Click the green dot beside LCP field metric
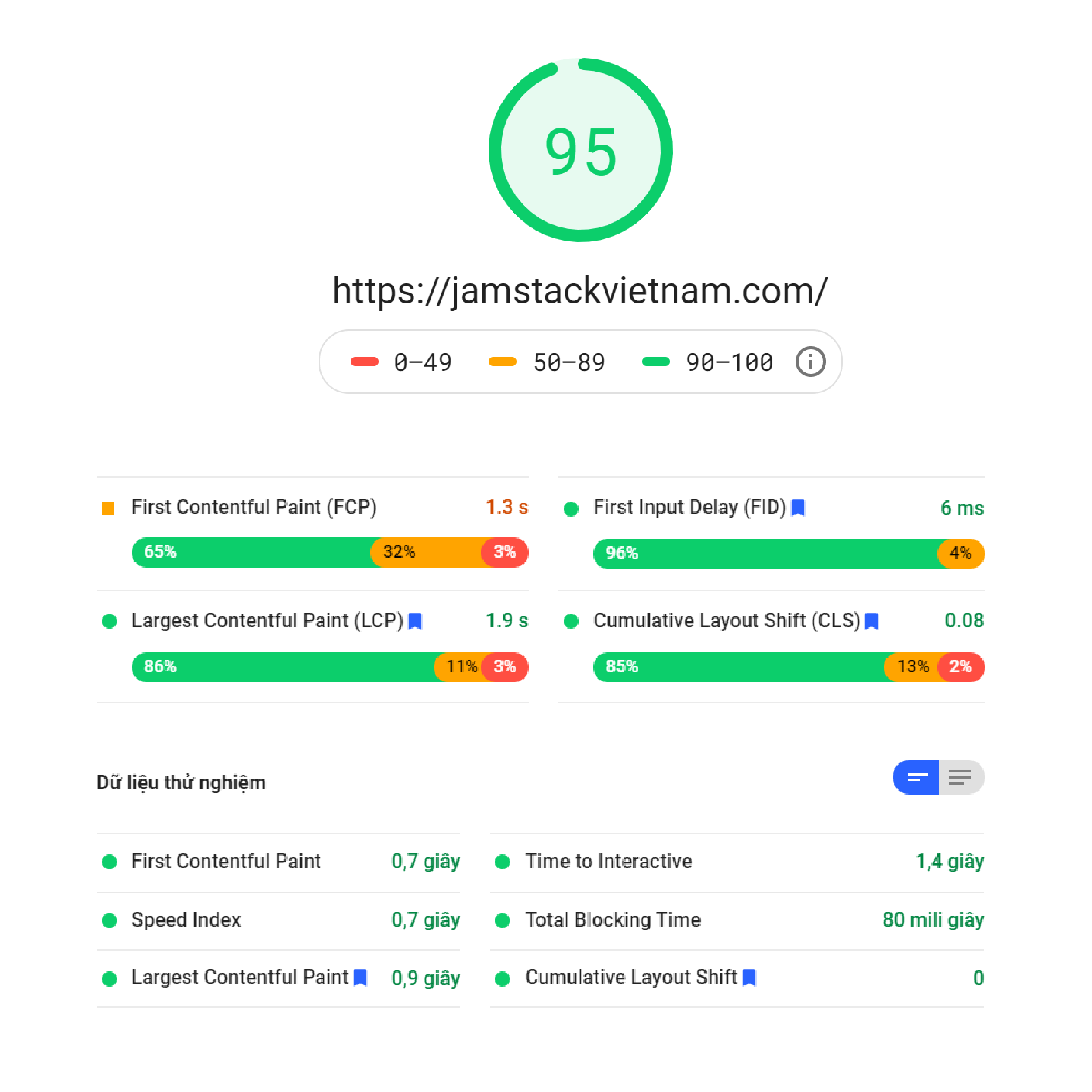Screen dimensions: 1092x1092 110,622
